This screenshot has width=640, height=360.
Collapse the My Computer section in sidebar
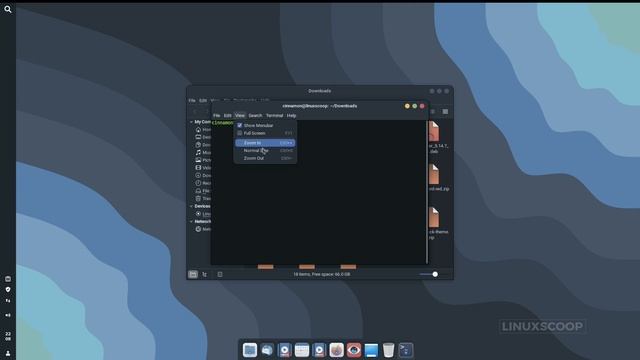coord(191,122)
